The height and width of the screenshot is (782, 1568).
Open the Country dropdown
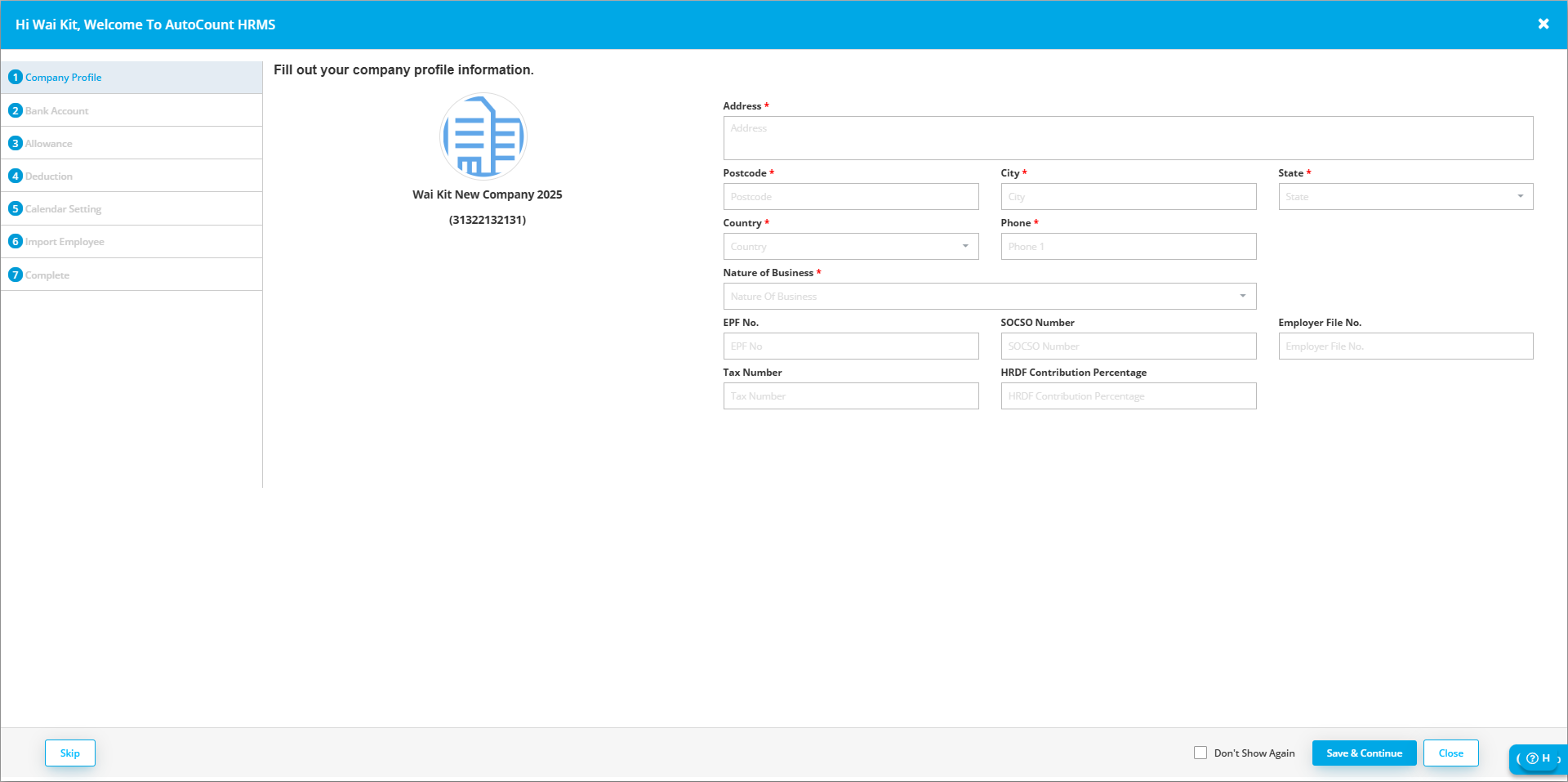pos(851,246)
